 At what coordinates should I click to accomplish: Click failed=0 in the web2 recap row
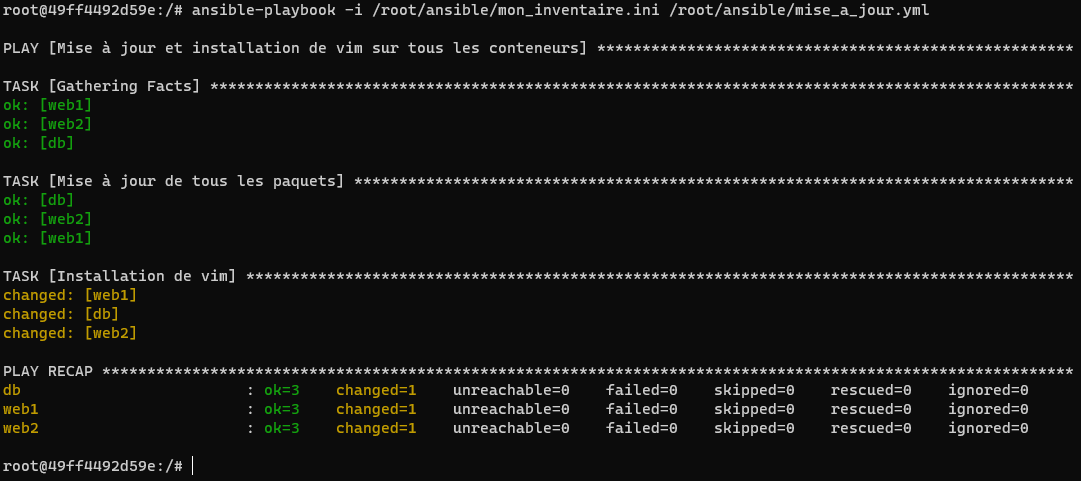point(641,428)
